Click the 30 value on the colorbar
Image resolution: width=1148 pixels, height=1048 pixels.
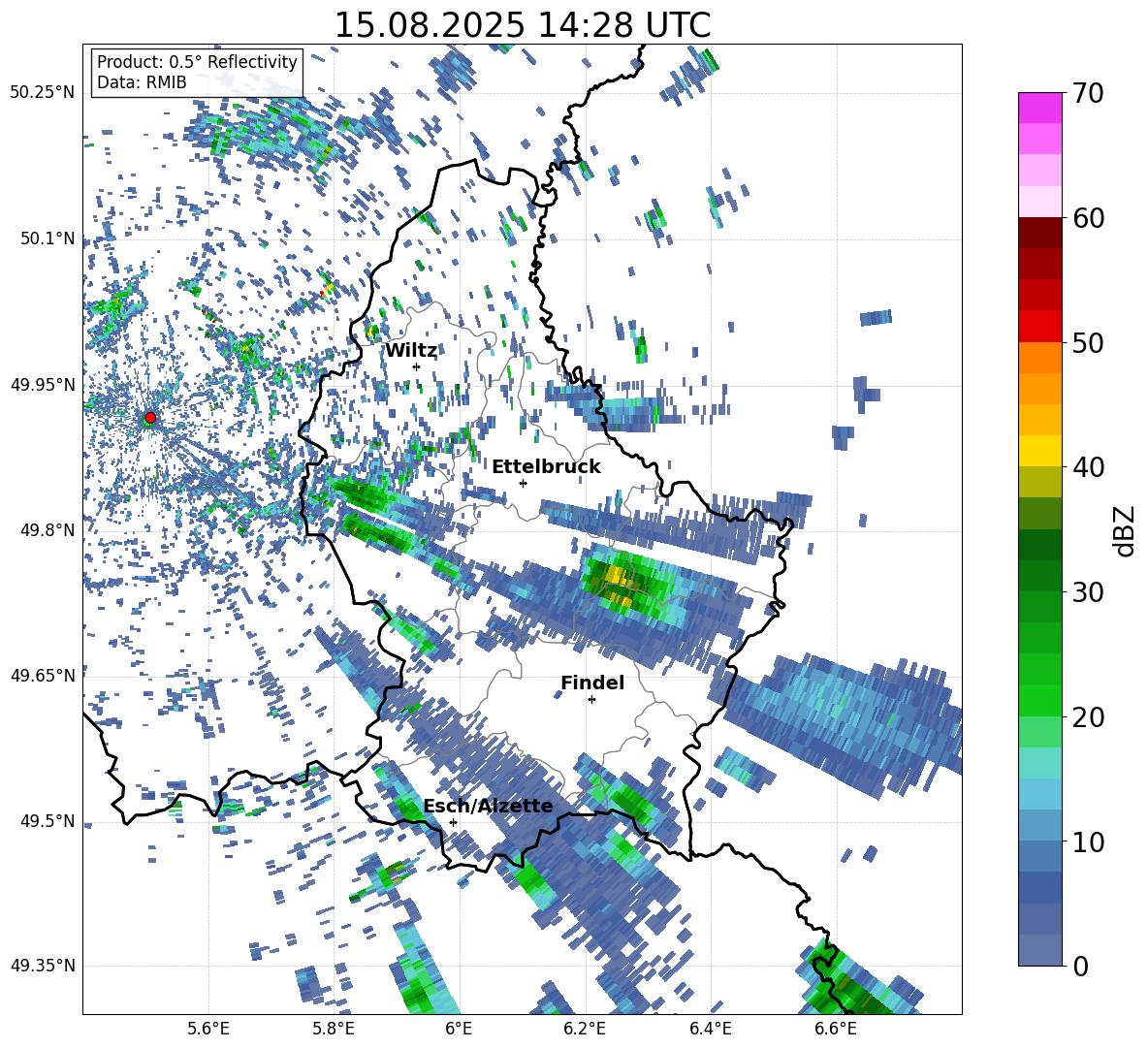1088,591
